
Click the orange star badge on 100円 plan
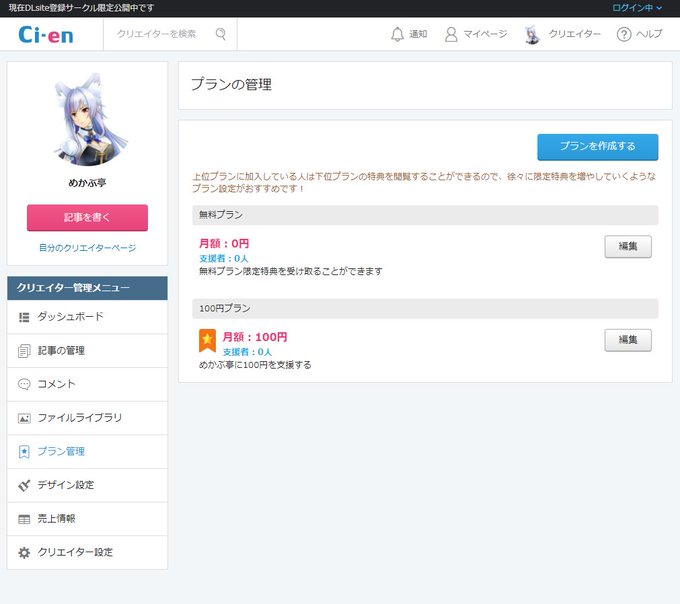coord(207,340)
